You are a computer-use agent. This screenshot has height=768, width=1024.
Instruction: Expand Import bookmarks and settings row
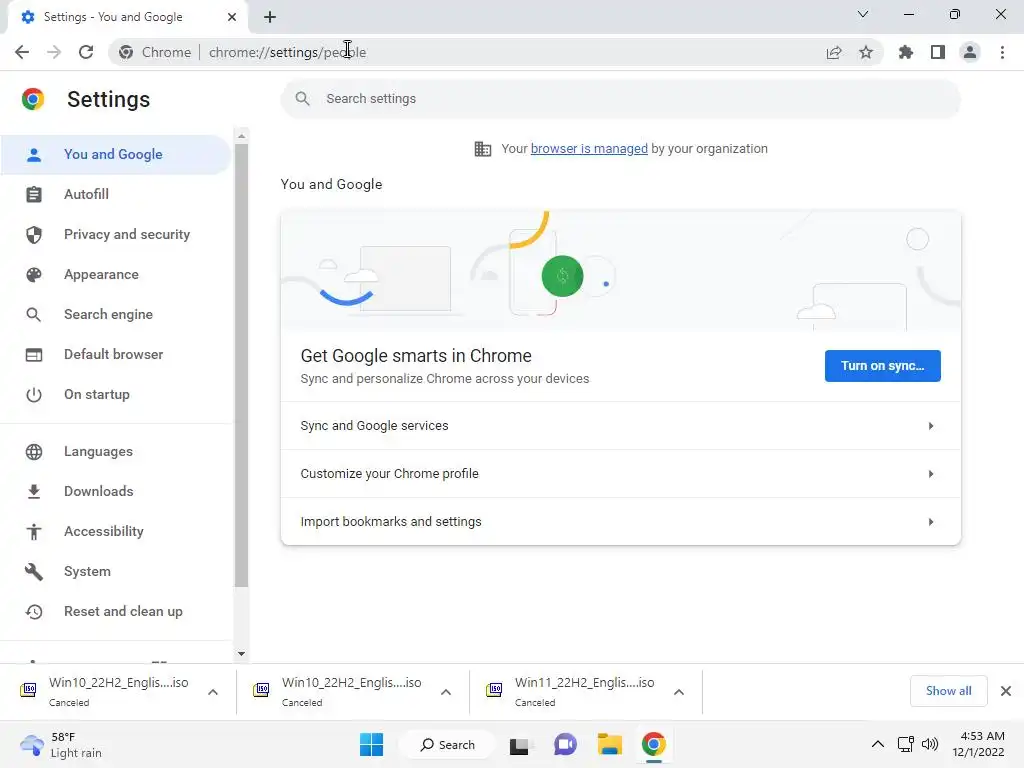[620, 522]
